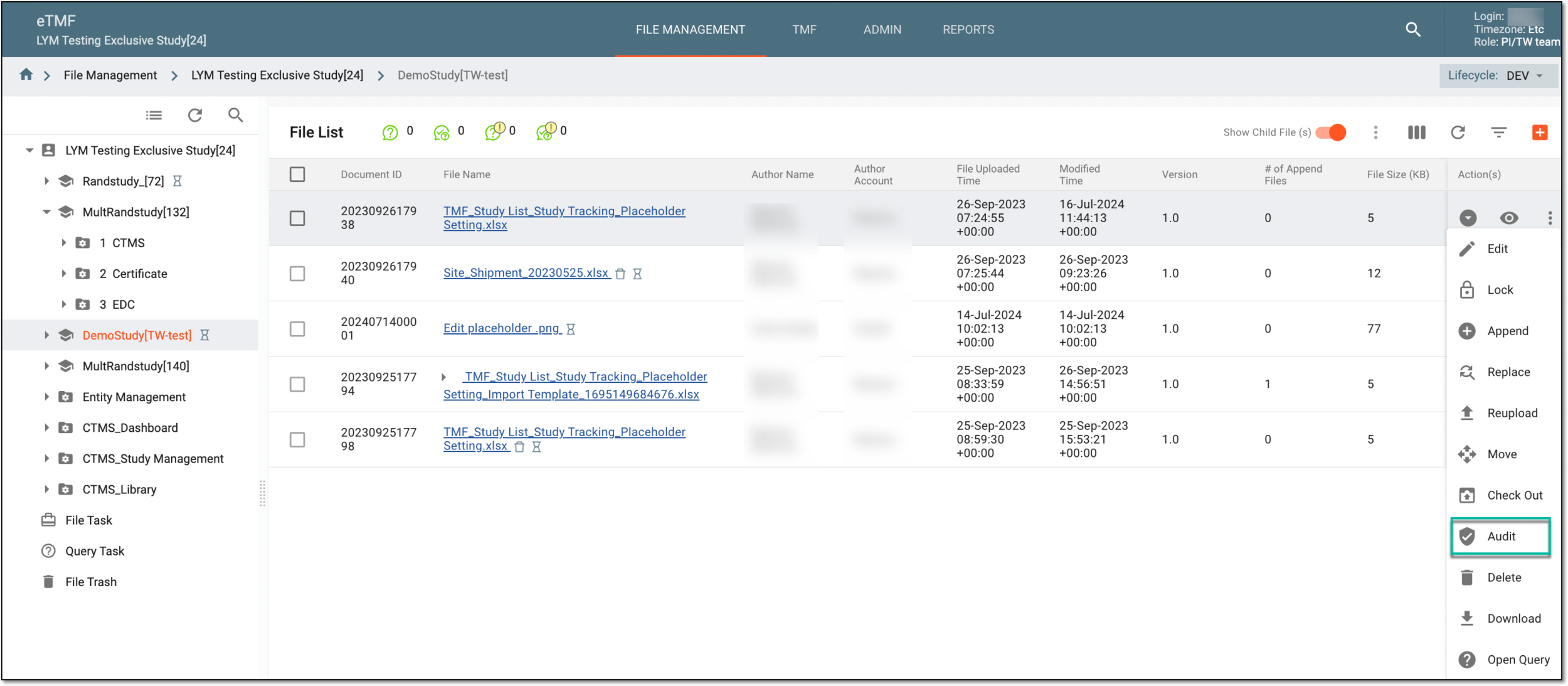Viewport: 1568px width, 686px height.
Task: Choose Audit from the action menu
Action: tap(1500, 537)
